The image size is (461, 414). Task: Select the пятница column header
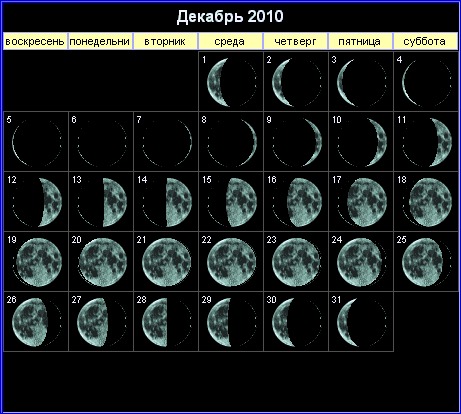click(360, 41)
